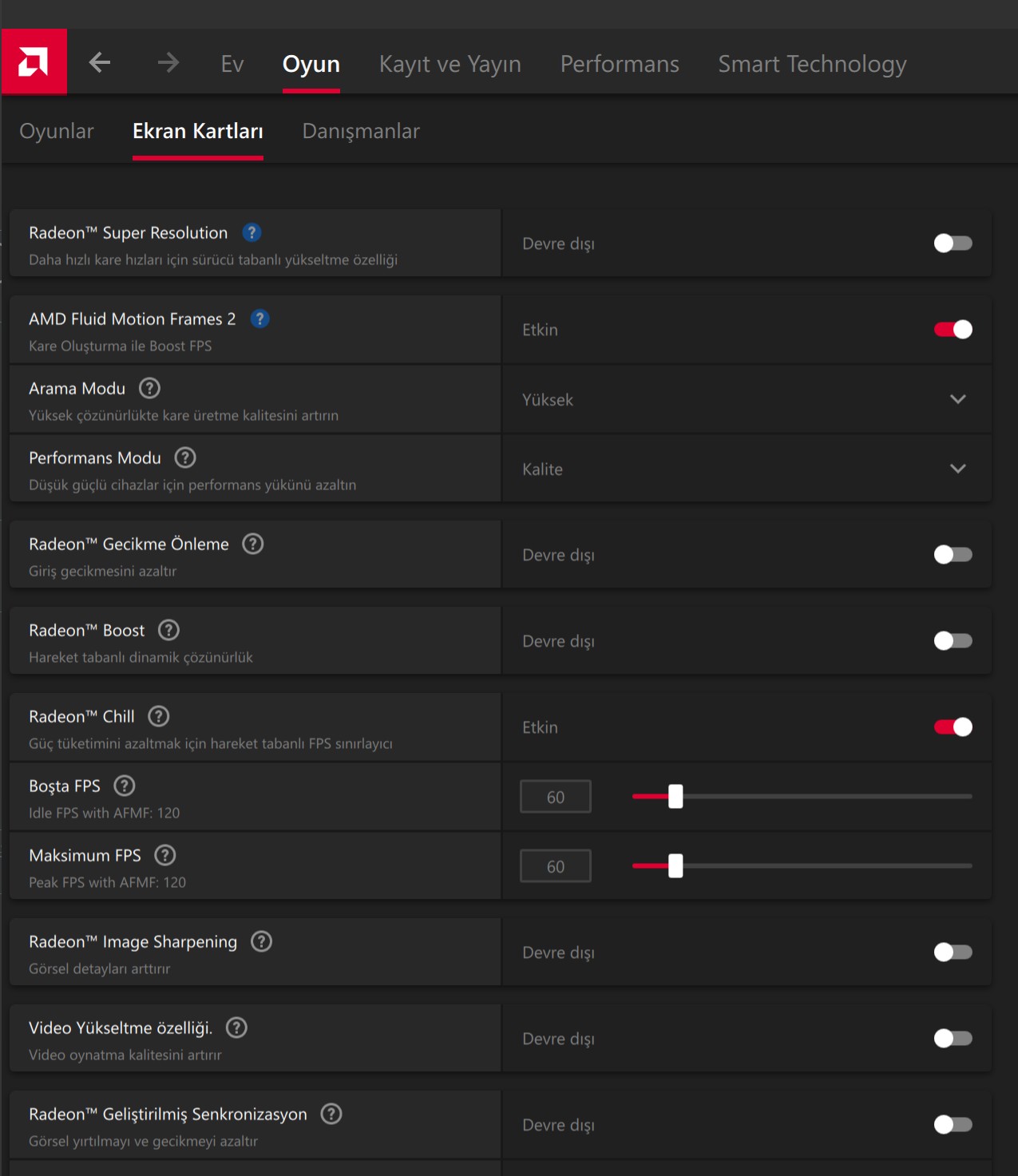This screenshot has height=1176, width=1018.
Task: Enable Radeon Super Resolution toggle
Action: tap(953, 243)
